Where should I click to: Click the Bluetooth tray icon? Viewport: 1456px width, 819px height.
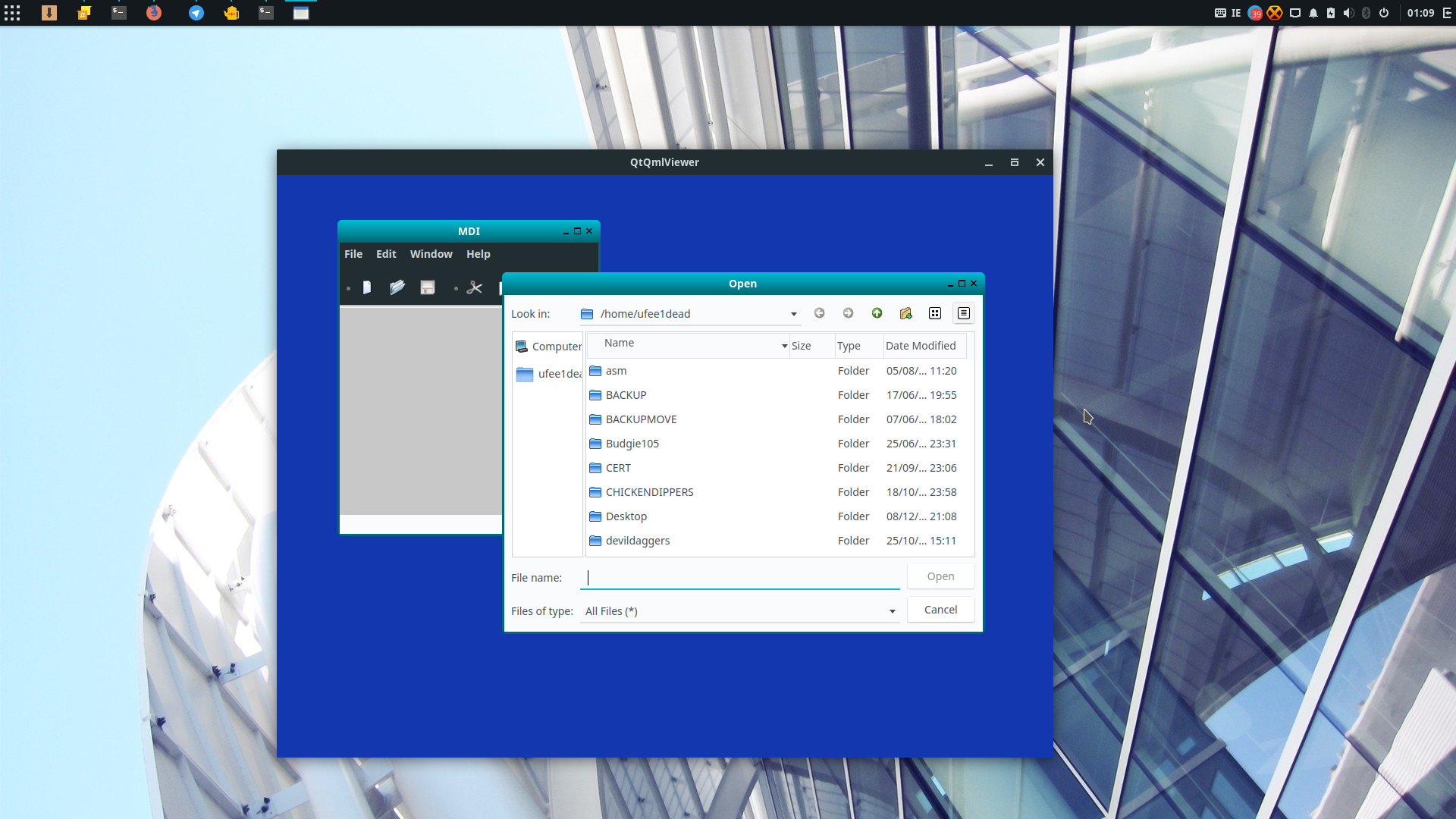[x=1367, y=13]
